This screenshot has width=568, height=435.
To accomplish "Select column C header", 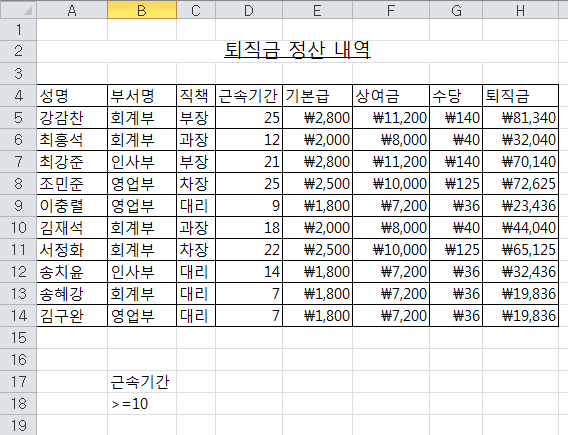I will click(x=196, y=10).
